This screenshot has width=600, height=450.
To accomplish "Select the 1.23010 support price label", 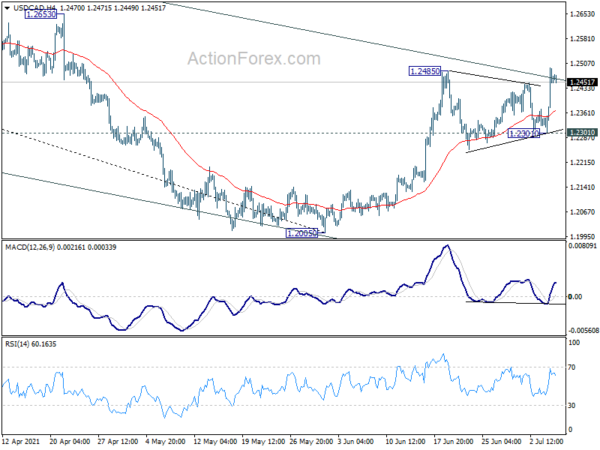I will coord(523,134).
